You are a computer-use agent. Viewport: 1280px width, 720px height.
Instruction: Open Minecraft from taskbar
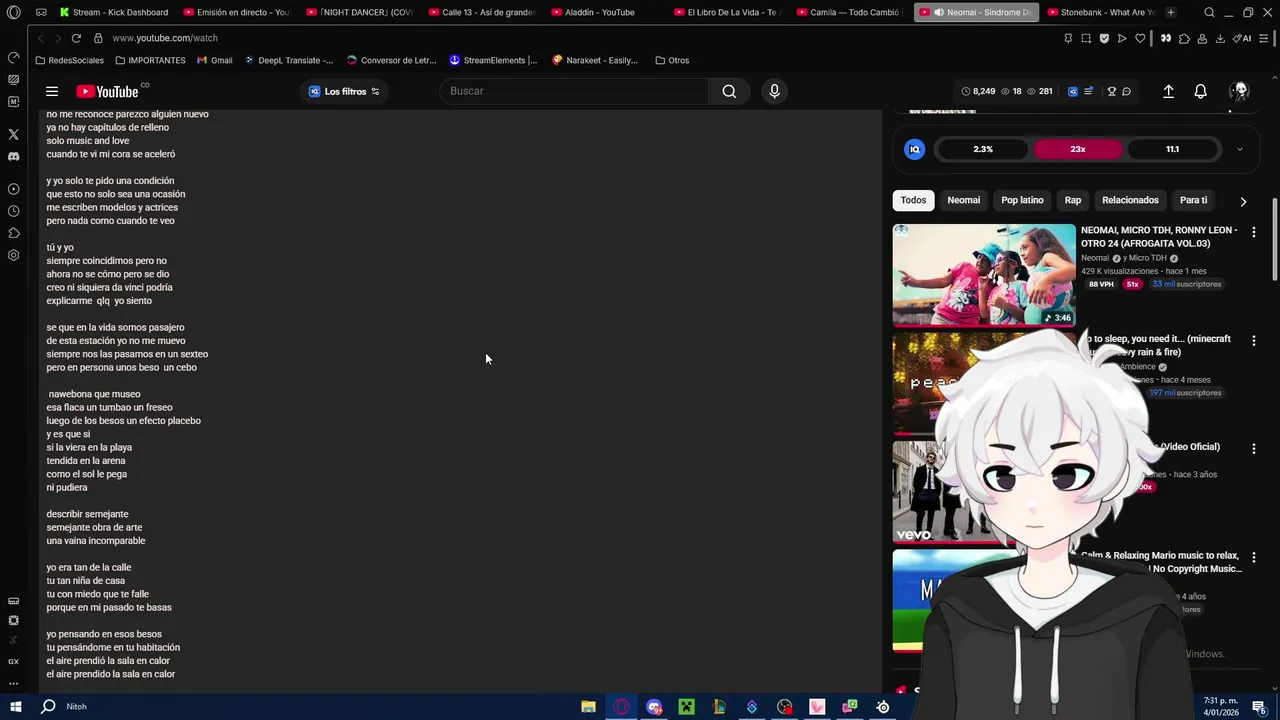(x=686, y=707)
